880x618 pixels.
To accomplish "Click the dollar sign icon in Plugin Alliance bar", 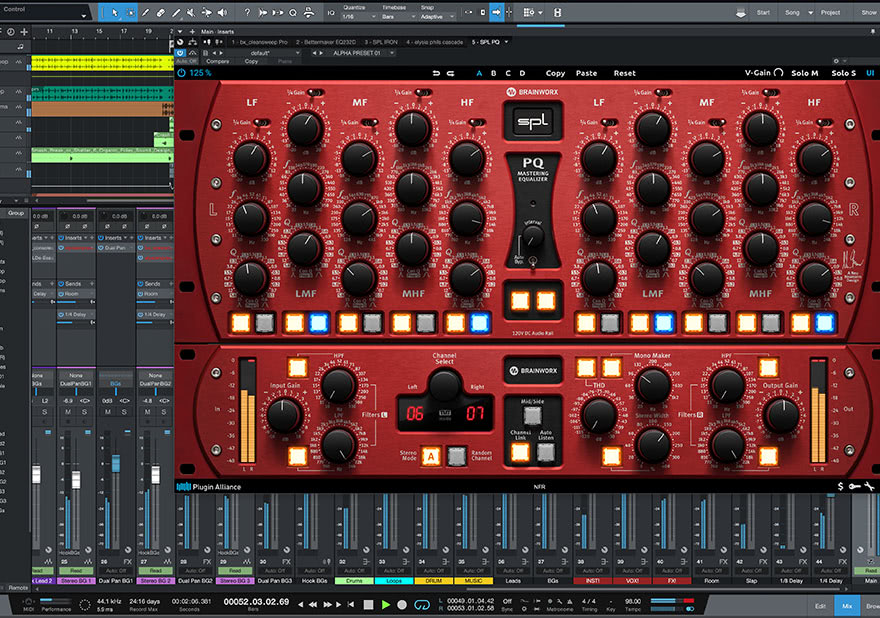I will pos(840,487).
